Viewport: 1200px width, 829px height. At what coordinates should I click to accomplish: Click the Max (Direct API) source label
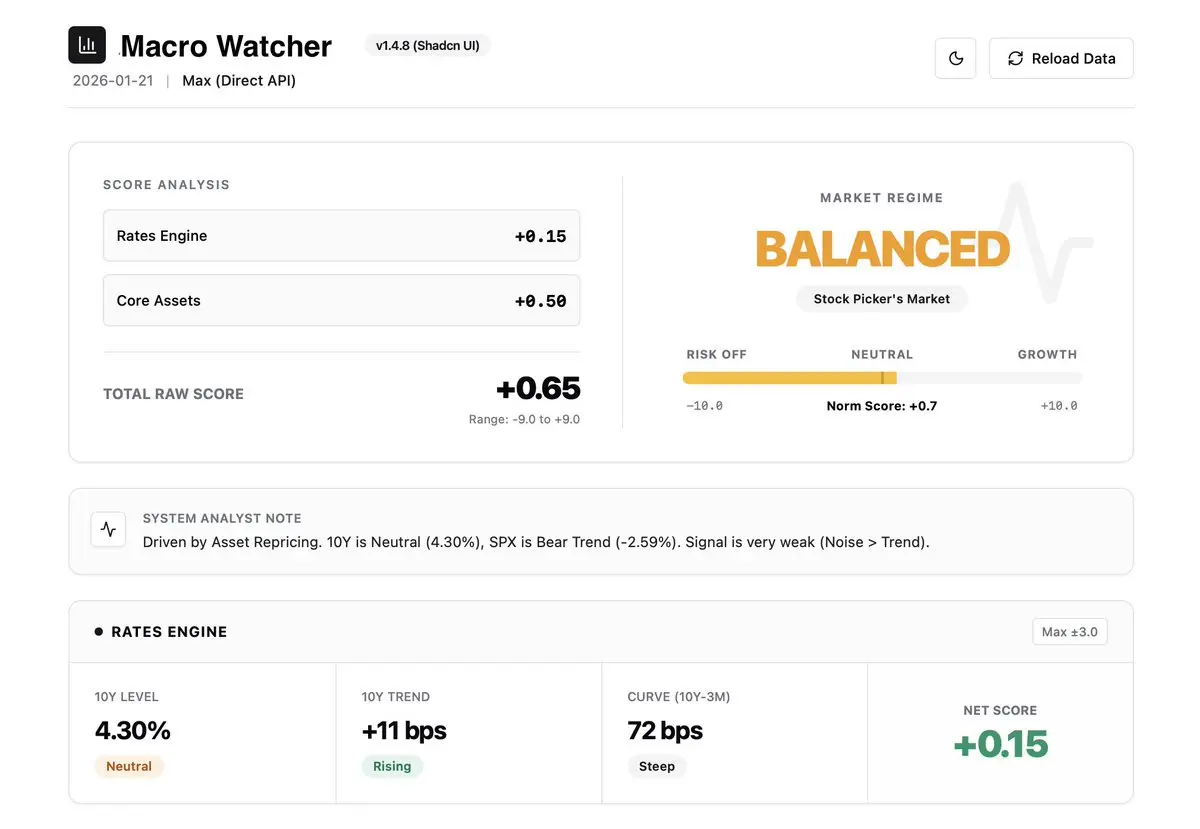[239, 81]
